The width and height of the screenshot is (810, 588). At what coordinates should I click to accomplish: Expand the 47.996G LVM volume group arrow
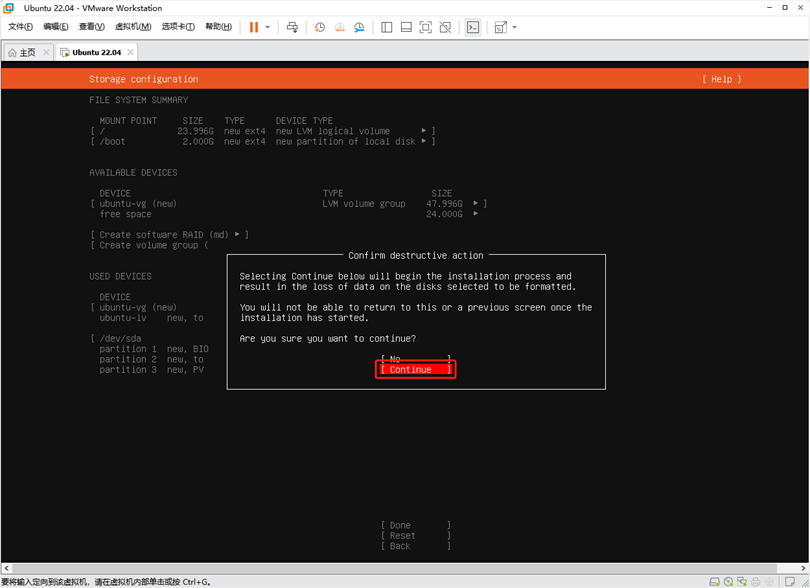[475, 203]
